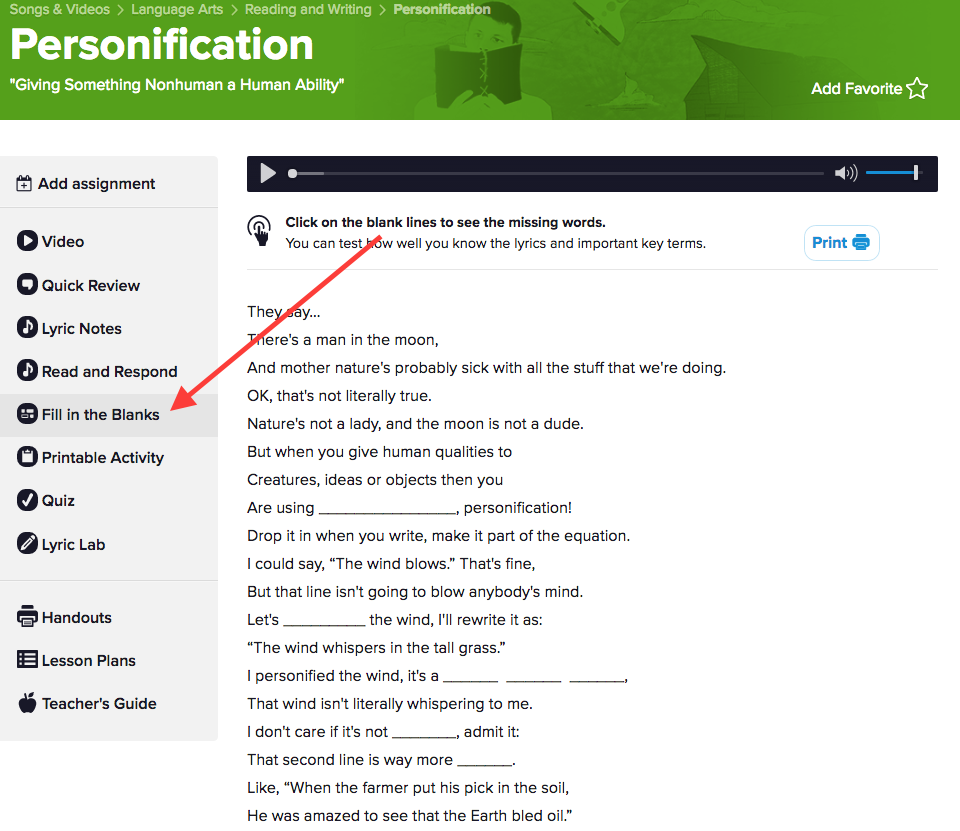Select Read and Respond
960x831 pixels.
[x=109, y=372]
